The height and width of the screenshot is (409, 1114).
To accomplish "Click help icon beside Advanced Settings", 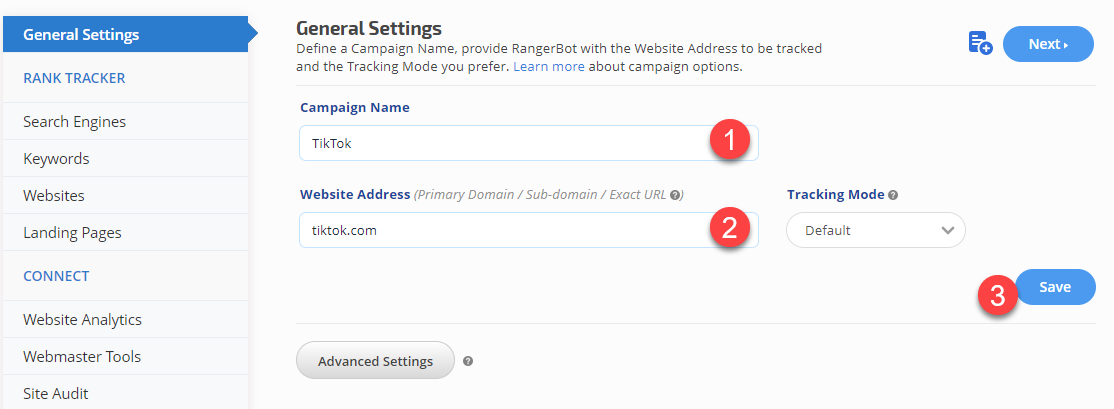I will [x=468, y=361].
